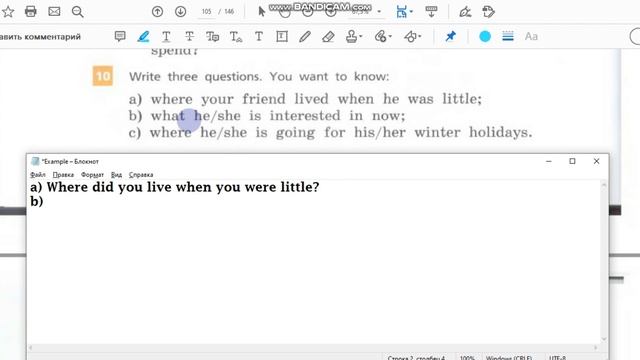Select the add text comment tool
Viewport: 640px width, 360px height.
259,36
